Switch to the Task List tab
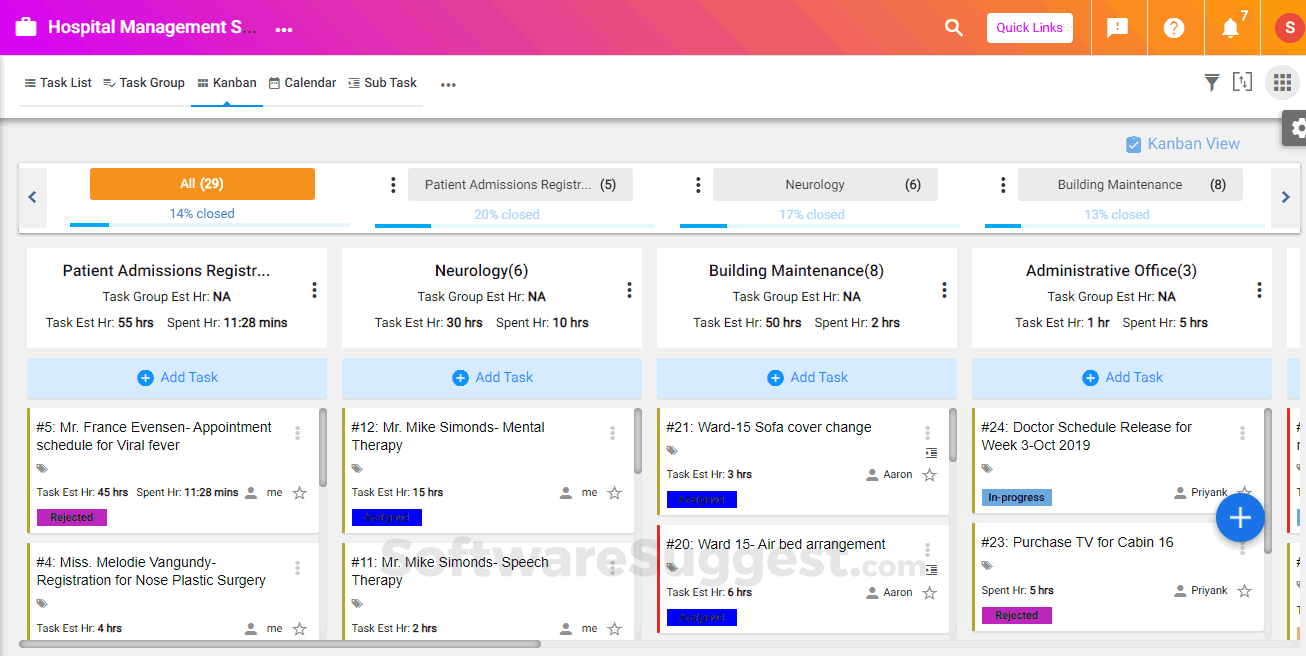This screenshot has width=1306, height=656. [x=58, y=83]
